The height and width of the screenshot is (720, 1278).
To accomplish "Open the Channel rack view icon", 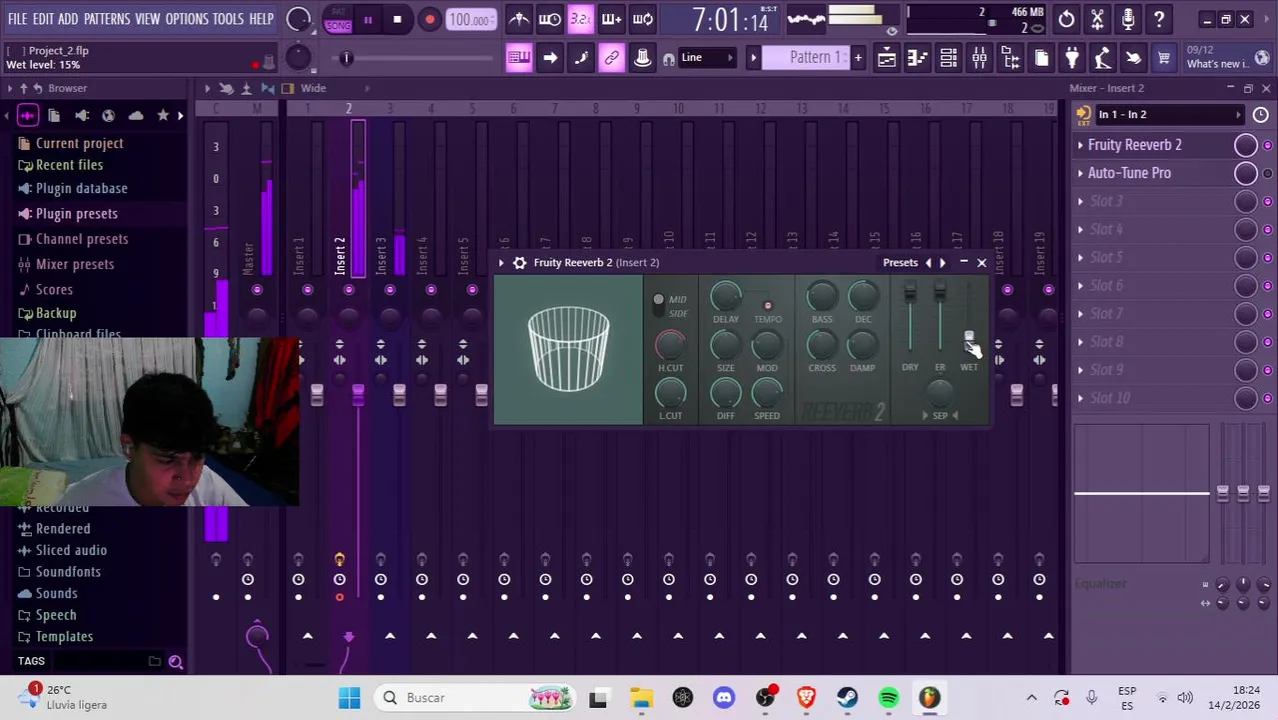I will point(948,58).
